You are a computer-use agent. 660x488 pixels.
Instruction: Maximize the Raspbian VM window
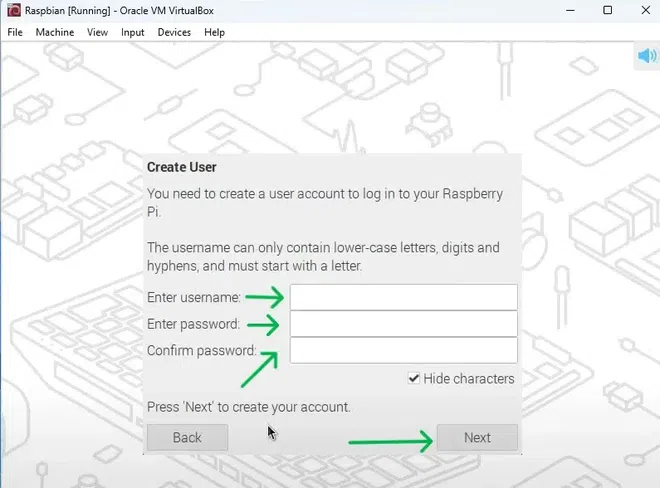(607, 10)
